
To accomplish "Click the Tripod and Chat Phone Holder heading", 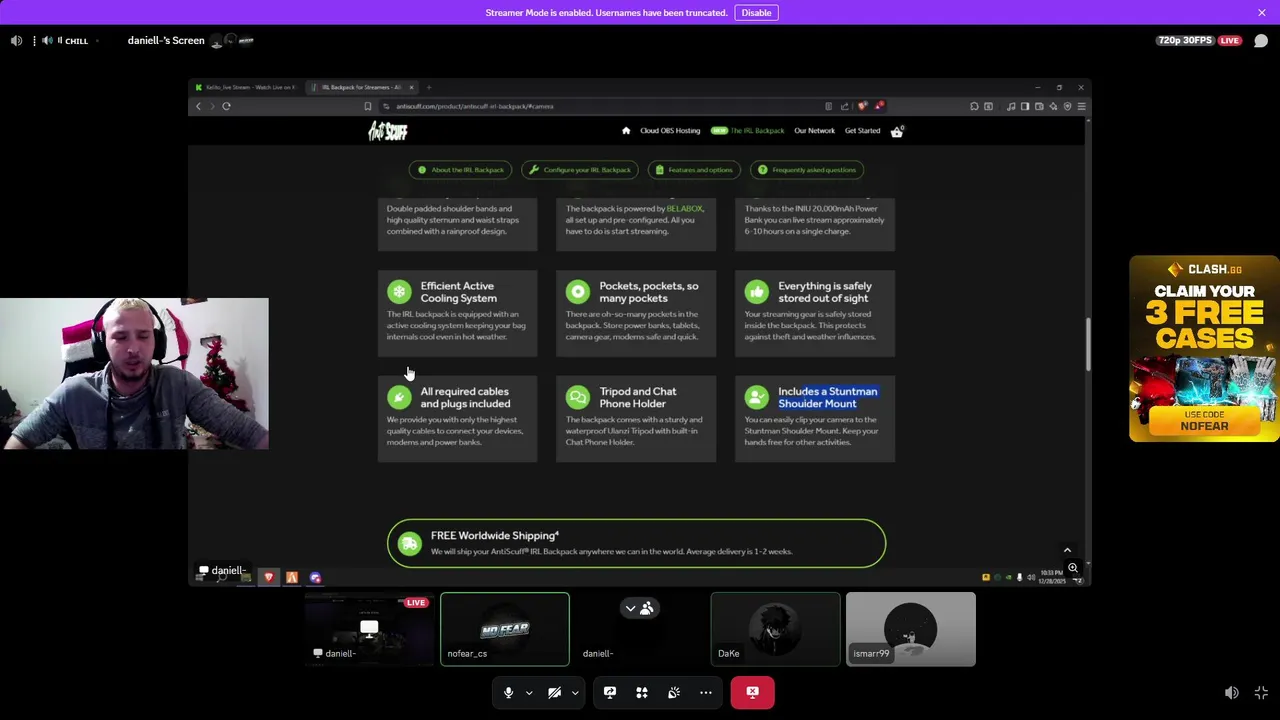I will pos(638,397).
